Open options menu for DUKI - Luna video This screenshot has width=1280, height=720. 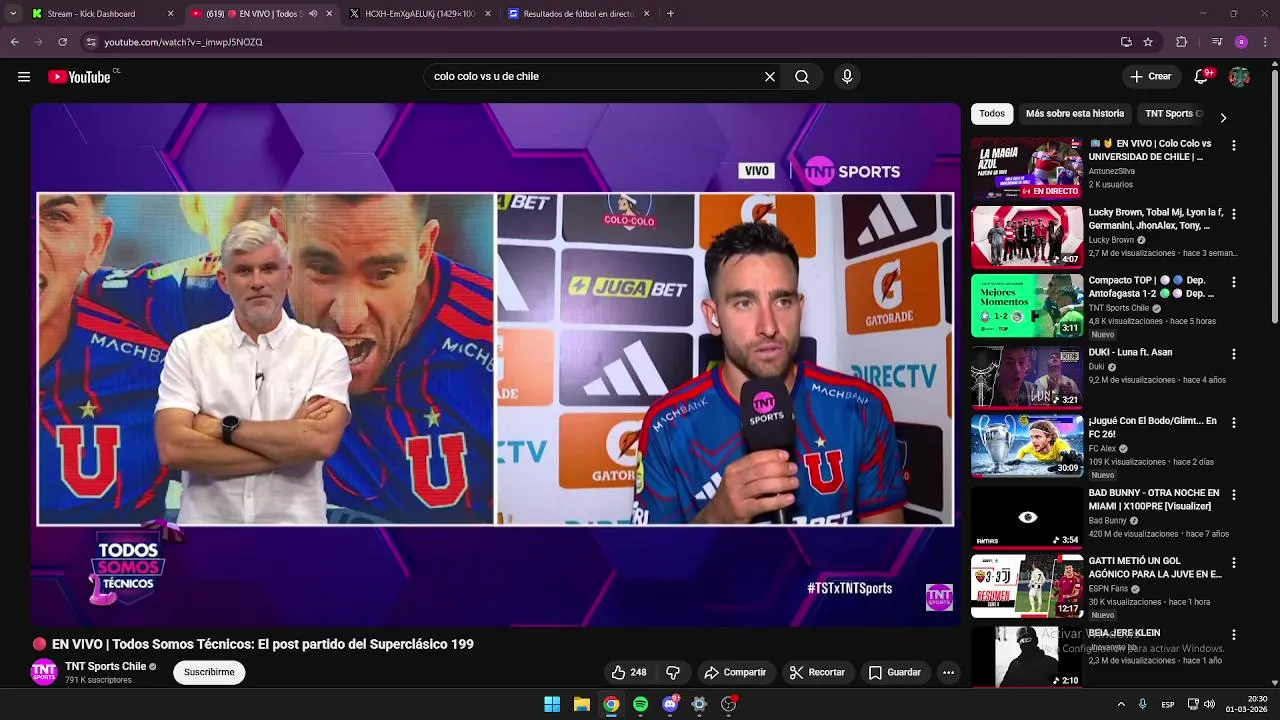point(1233,354)
